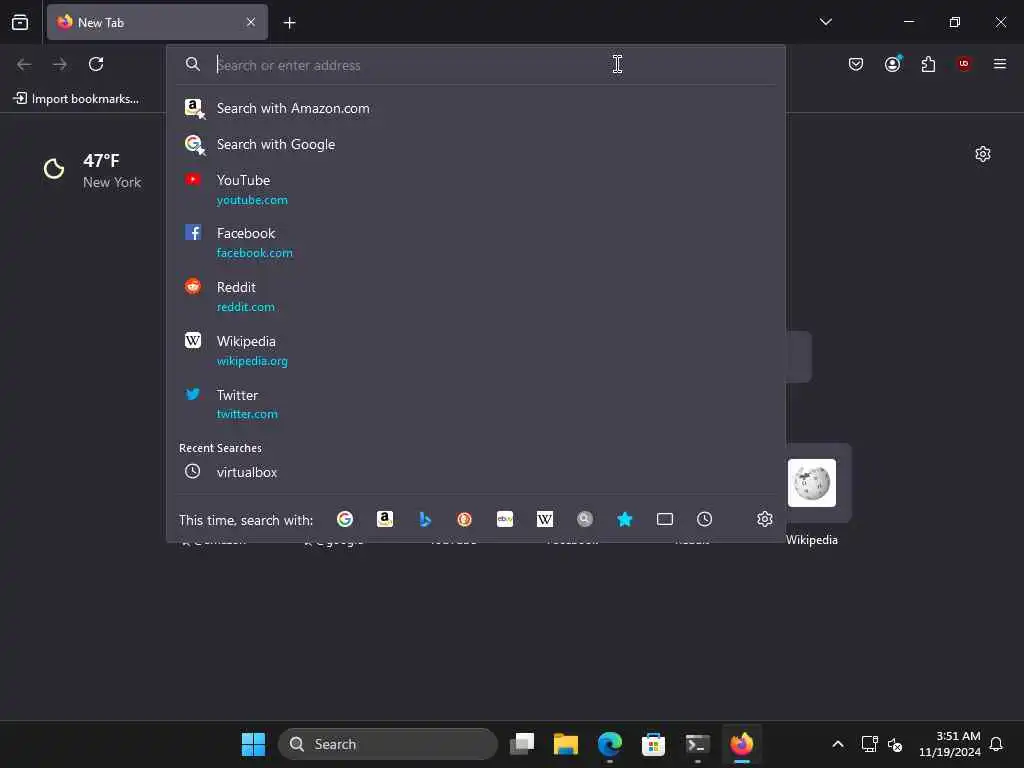Reload the current page

click(x=96, y=64)
